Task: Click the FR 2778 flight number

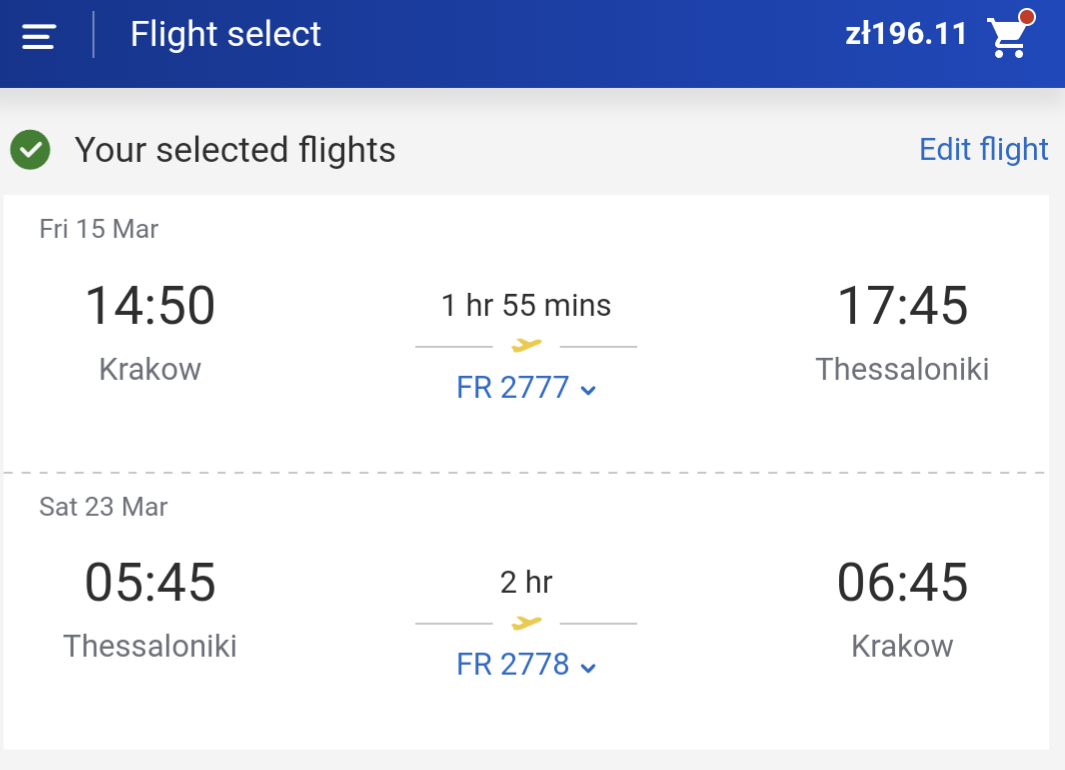Action: [513, 664]
